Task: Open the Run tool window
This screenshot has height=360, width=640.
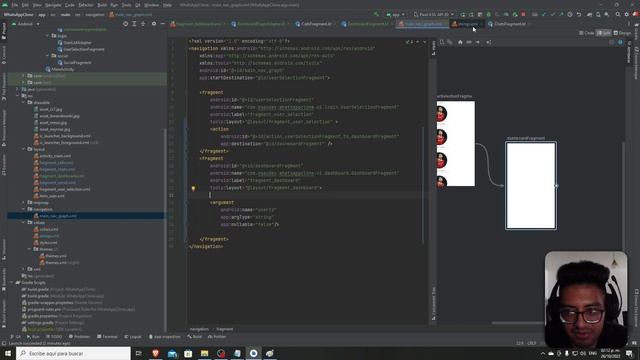Action: tap(33, 337)
